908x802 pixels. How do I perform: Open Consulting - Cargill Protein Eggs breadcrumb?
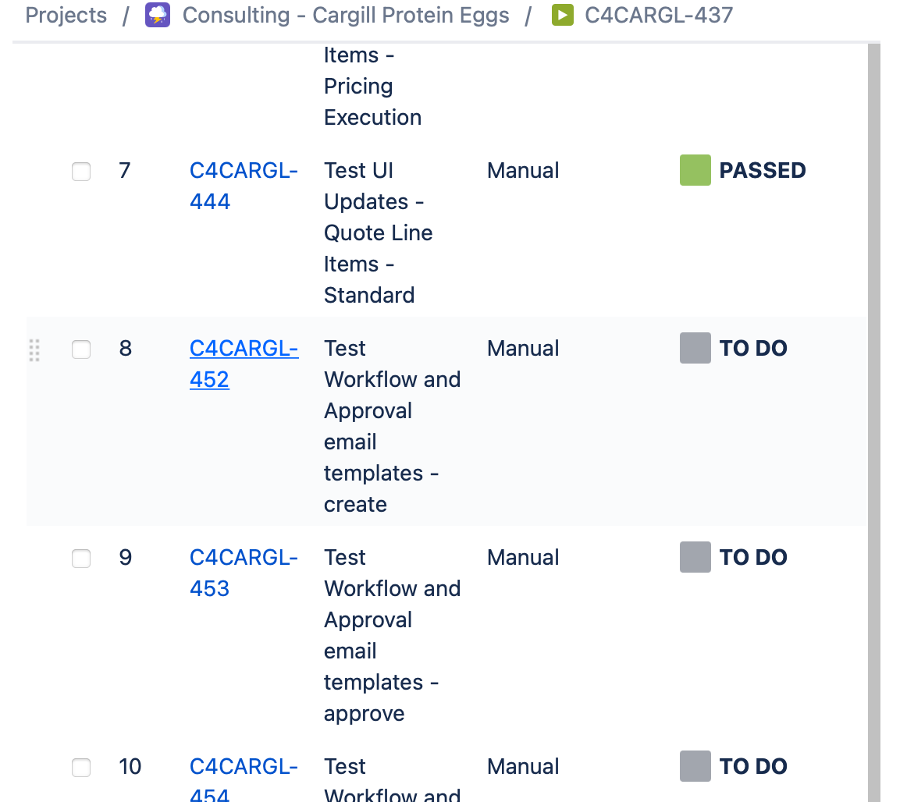tap(345, 15)
